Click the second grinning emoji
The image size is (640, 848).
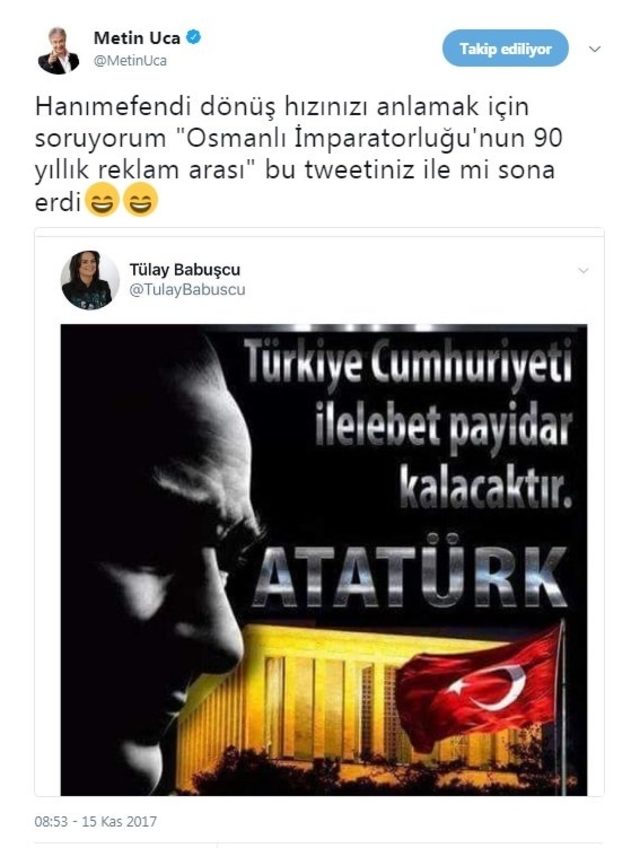pyautogui.click(x=141, y=200)
